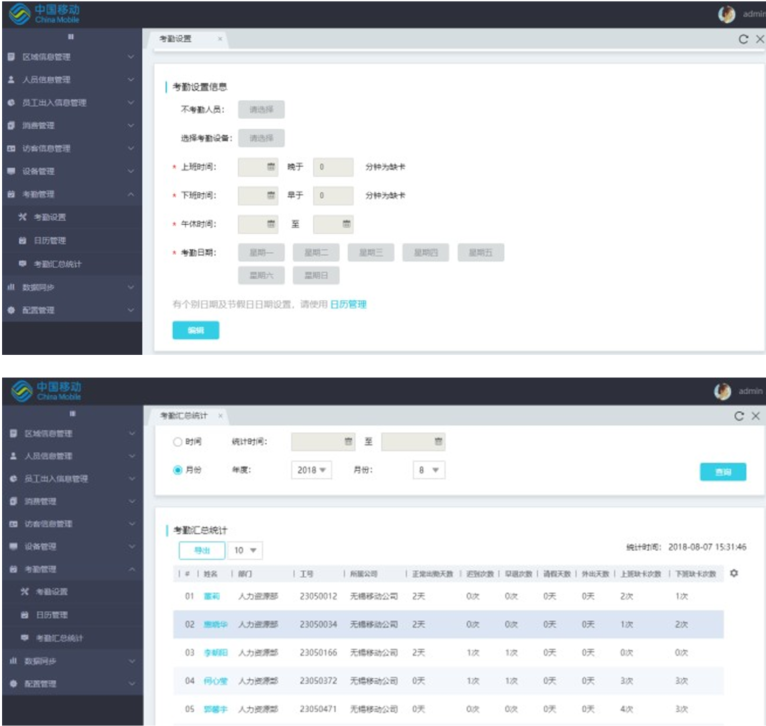Click 请选择 button for 不考勤人员
766x726 pixels.
[x=261, y=109]
